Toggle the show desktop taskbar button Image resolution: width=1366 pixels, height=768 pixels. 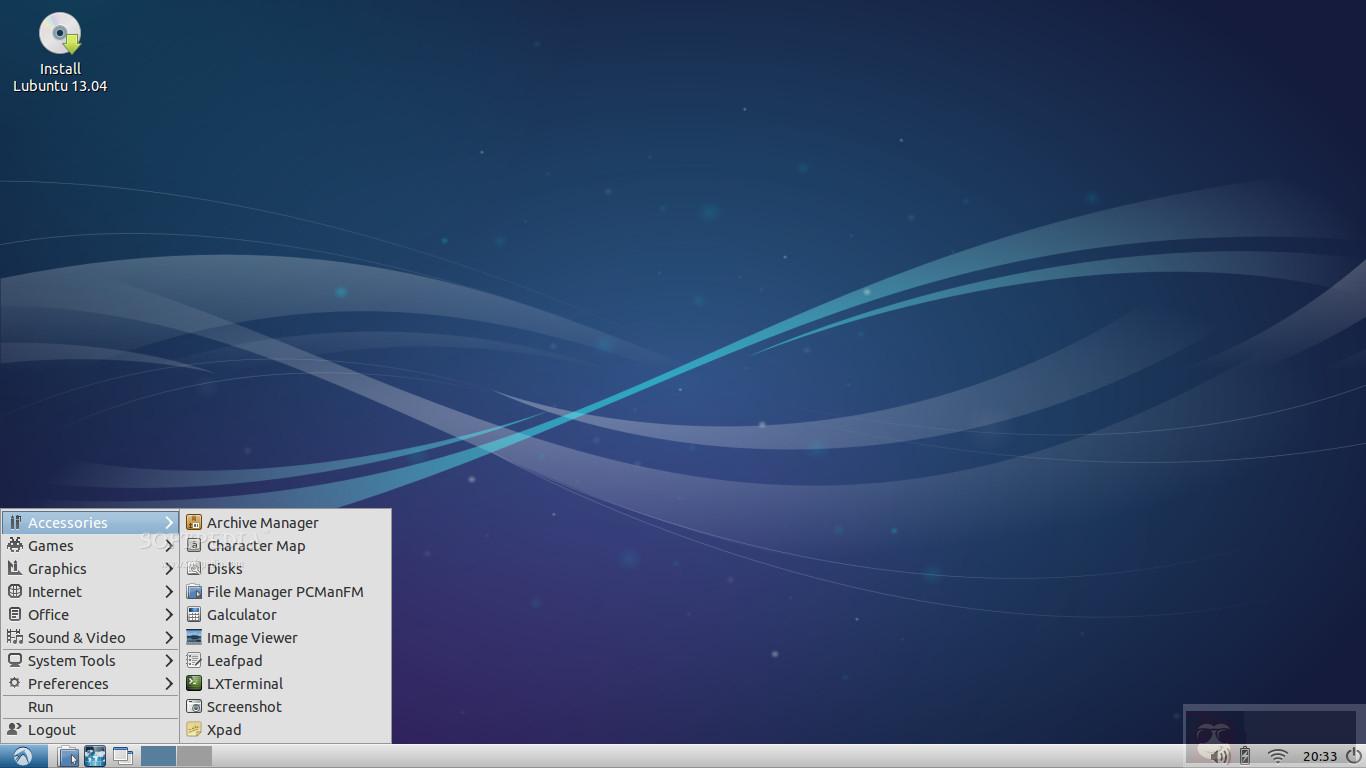(121, 756)
